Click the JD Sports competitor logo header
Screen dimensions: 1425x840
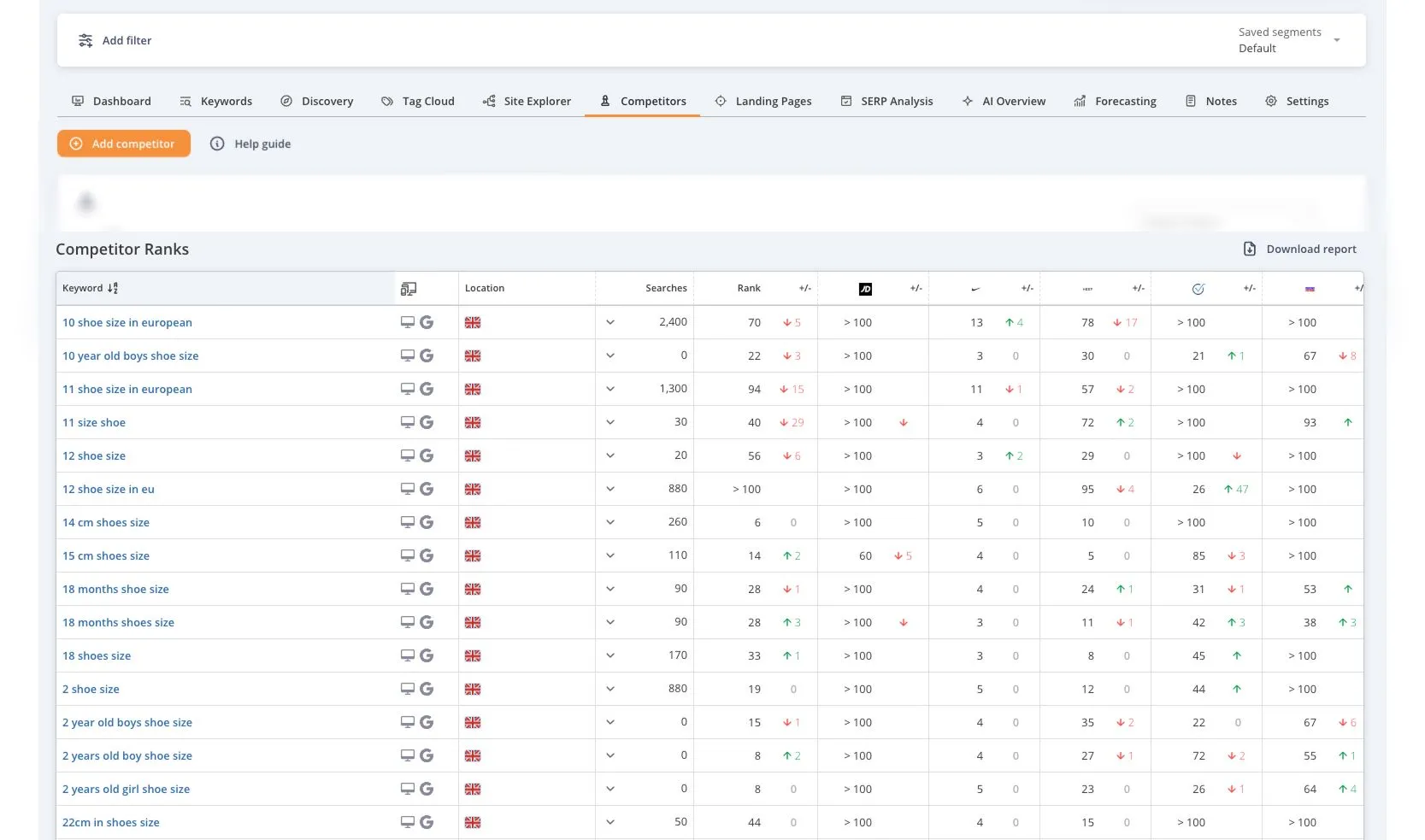click(865, 289)
